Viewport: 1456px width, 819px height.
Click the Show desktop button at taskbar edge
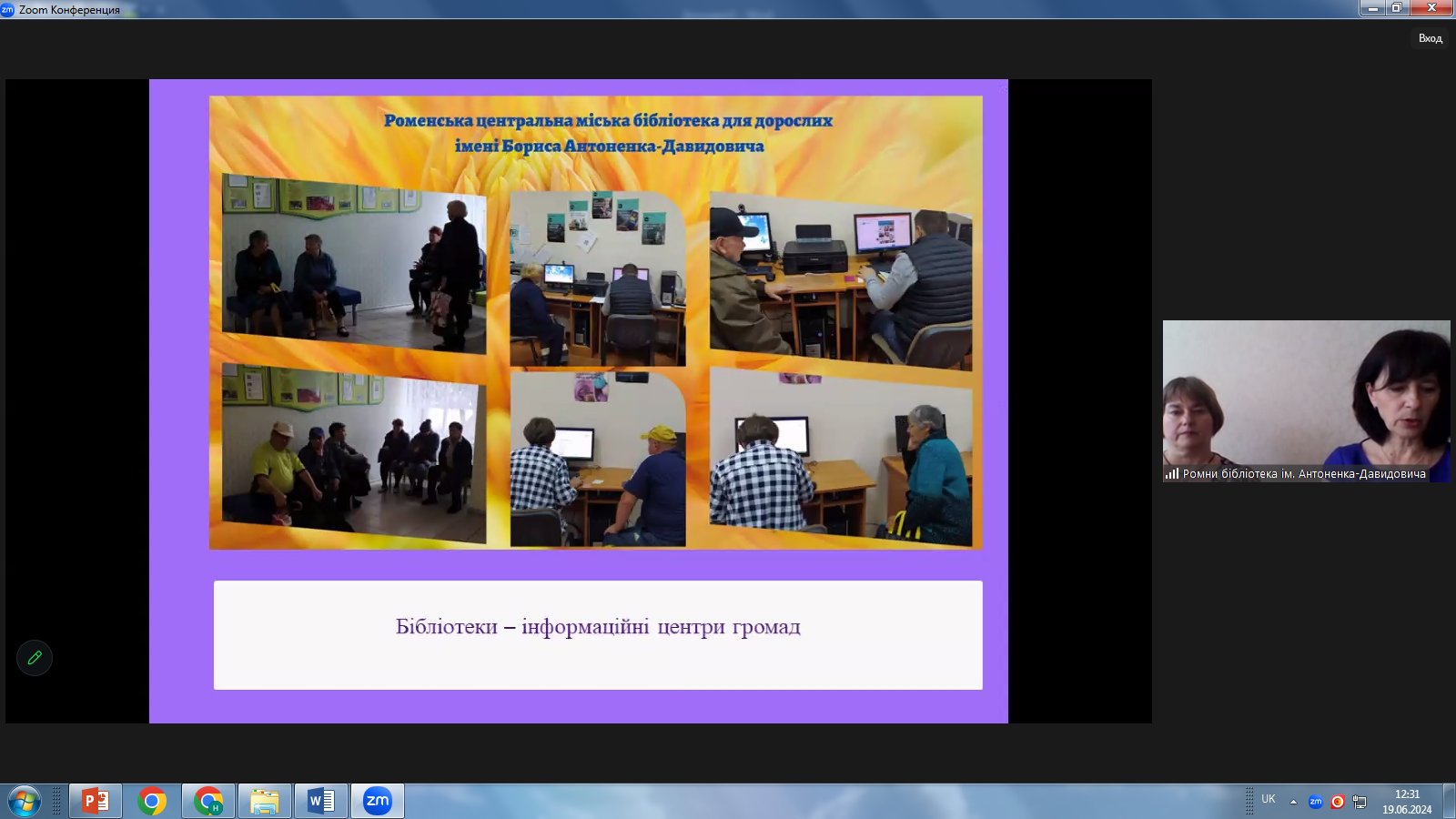(x=1449, y=801)
